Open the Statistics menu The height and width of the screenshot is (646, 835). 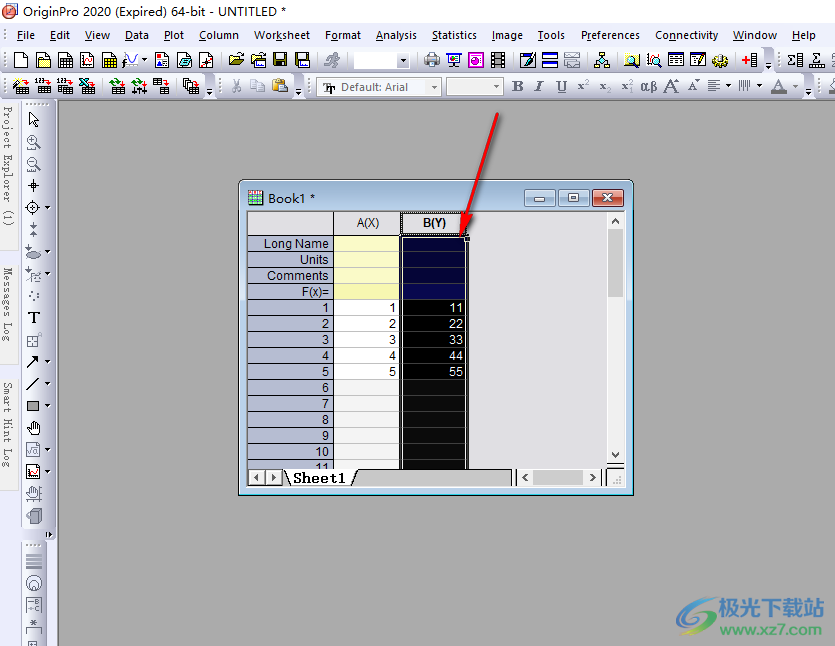(454, 35)
